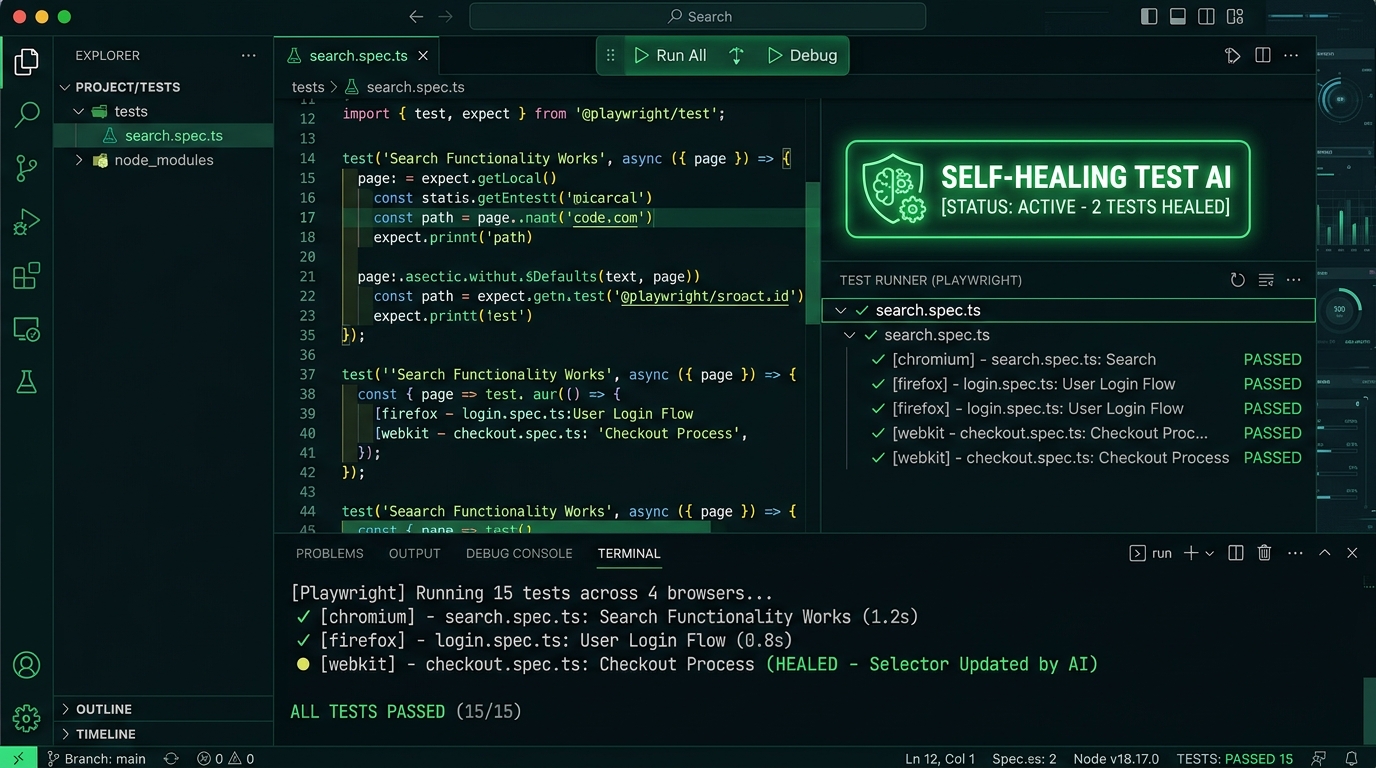
Task: Open the Extensions view
Action: coord(27,275)
